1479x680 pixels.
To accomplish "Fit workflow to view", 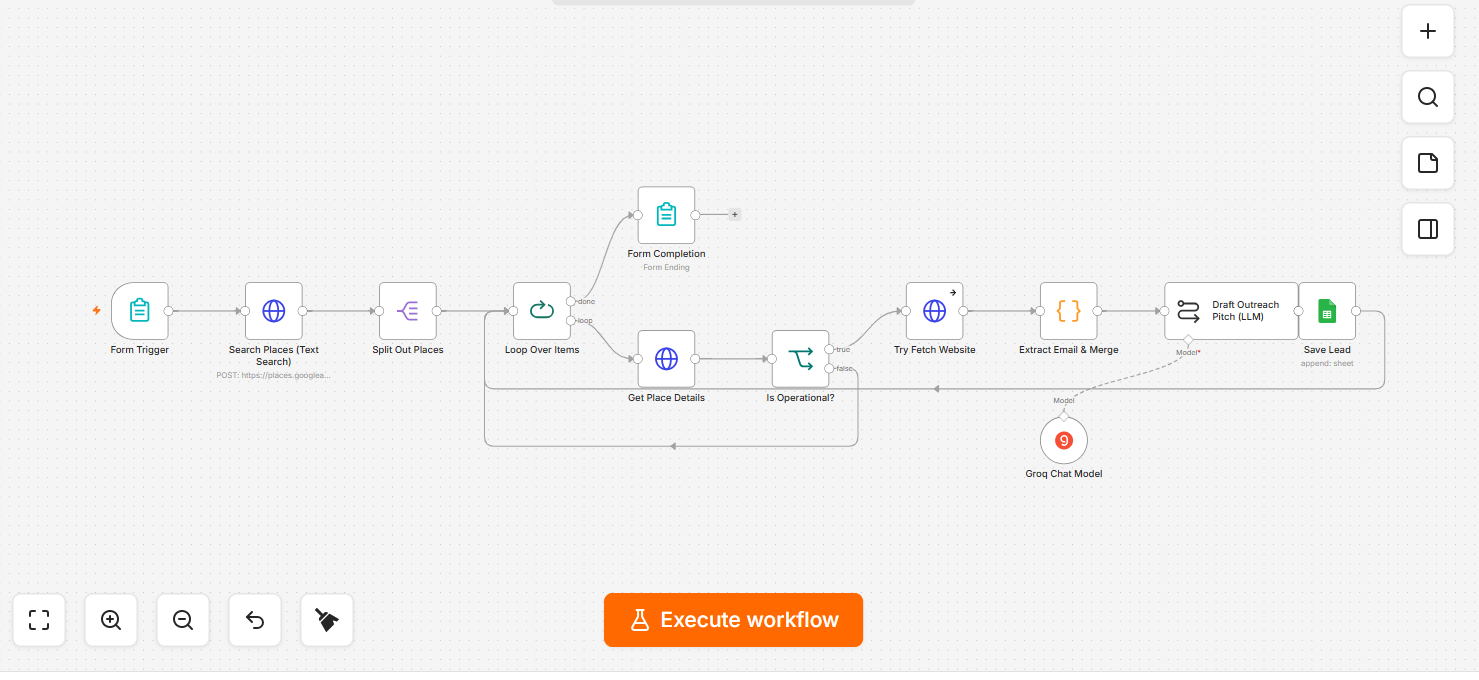I will click(x=39, y=620).
